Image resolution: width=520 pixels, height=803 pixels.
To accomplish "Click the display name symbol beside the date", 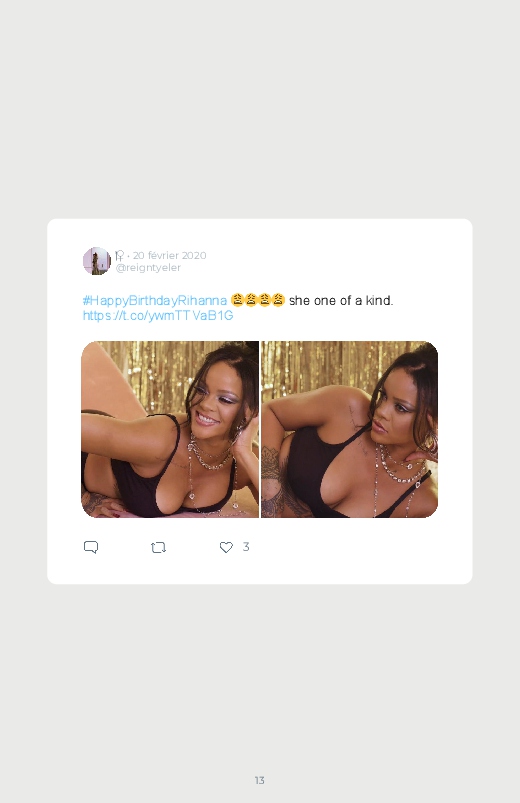I will (x=119, y=255).
